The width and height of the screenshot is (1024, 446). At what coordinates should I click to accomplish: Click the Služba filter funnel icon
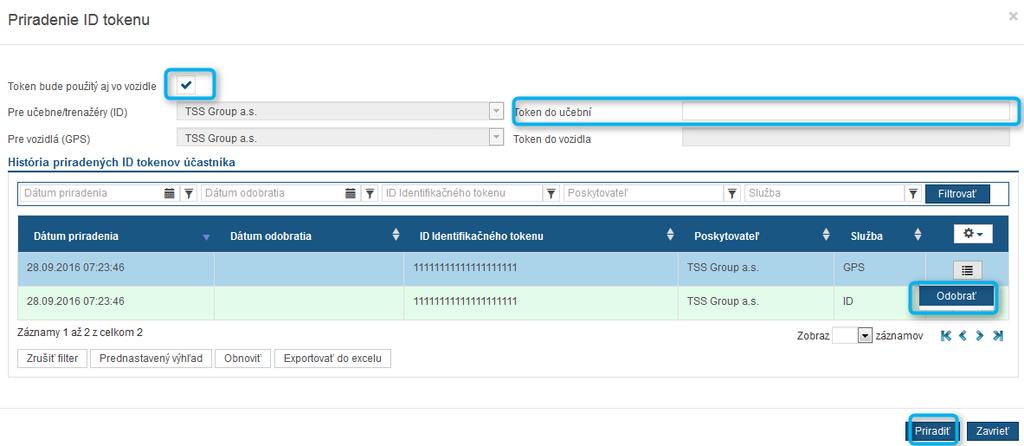(x=913, y=193)
